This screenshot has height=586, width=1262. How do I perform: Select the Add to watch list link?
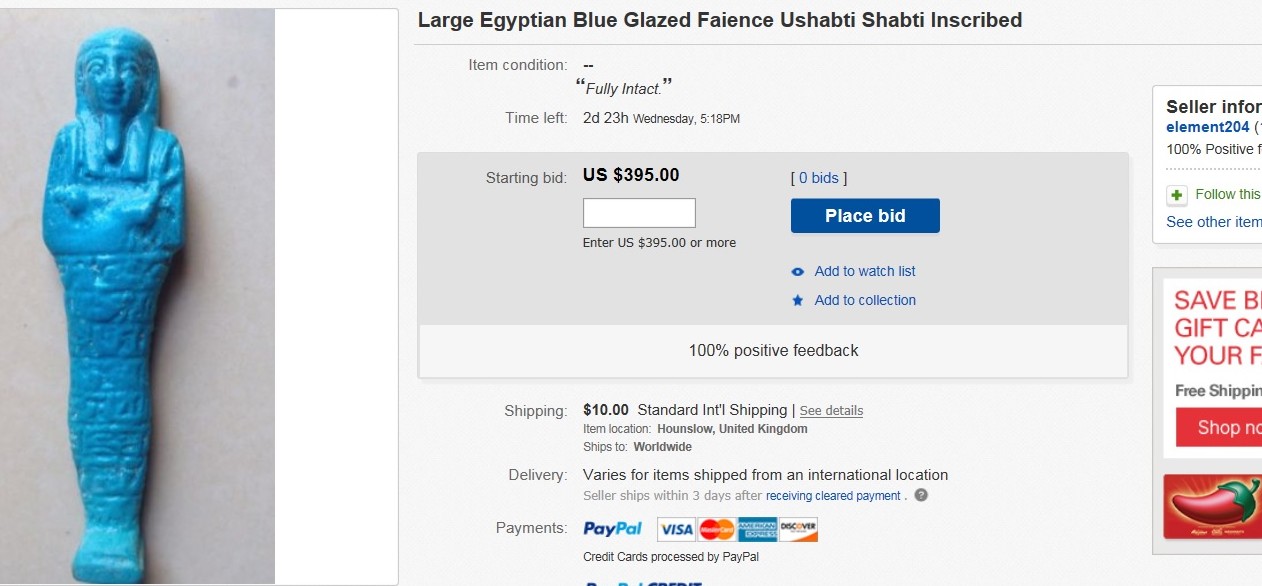(x=865, y=271)
